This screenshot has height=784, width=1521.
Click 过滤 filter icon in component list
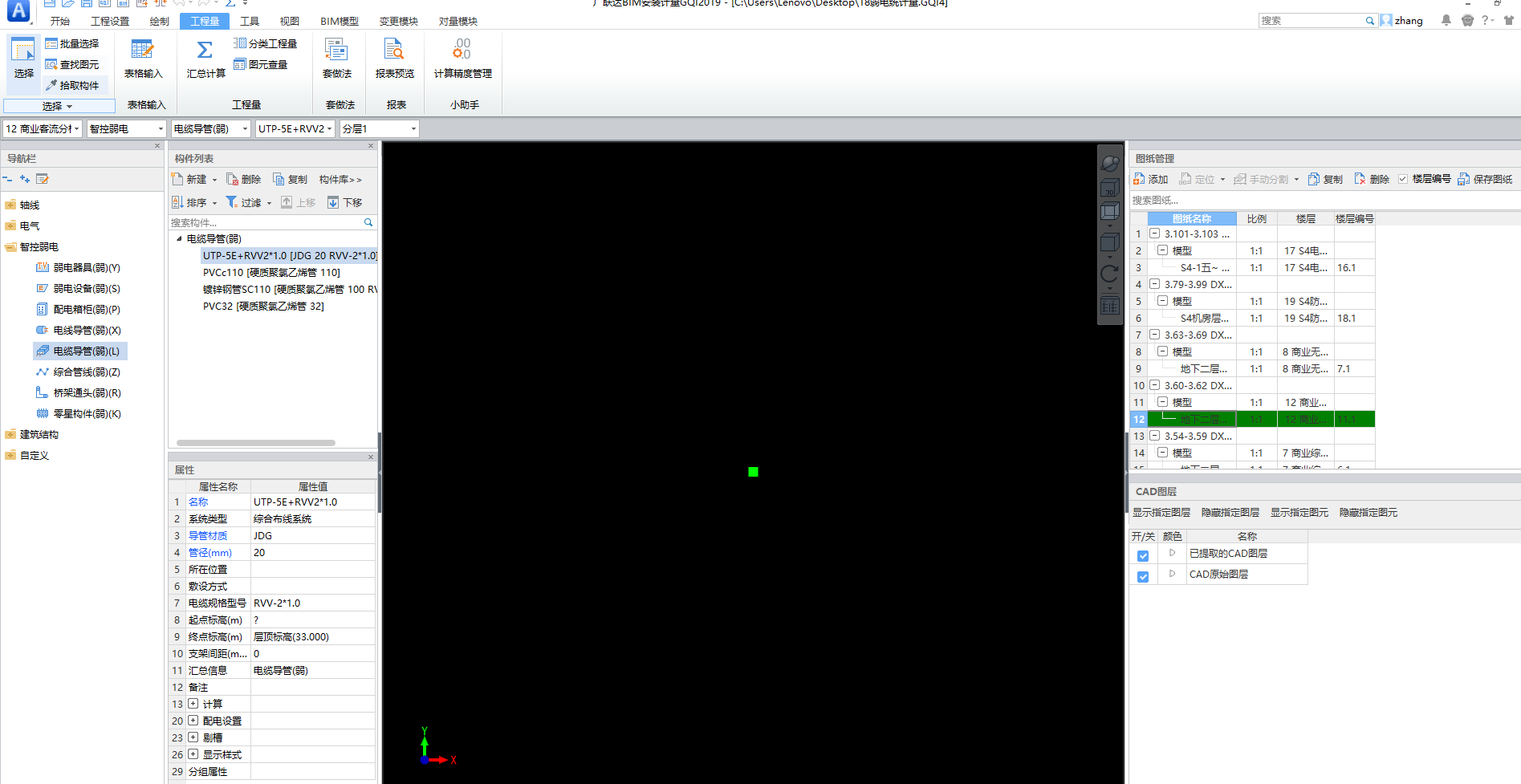click(x=231, y=202)
